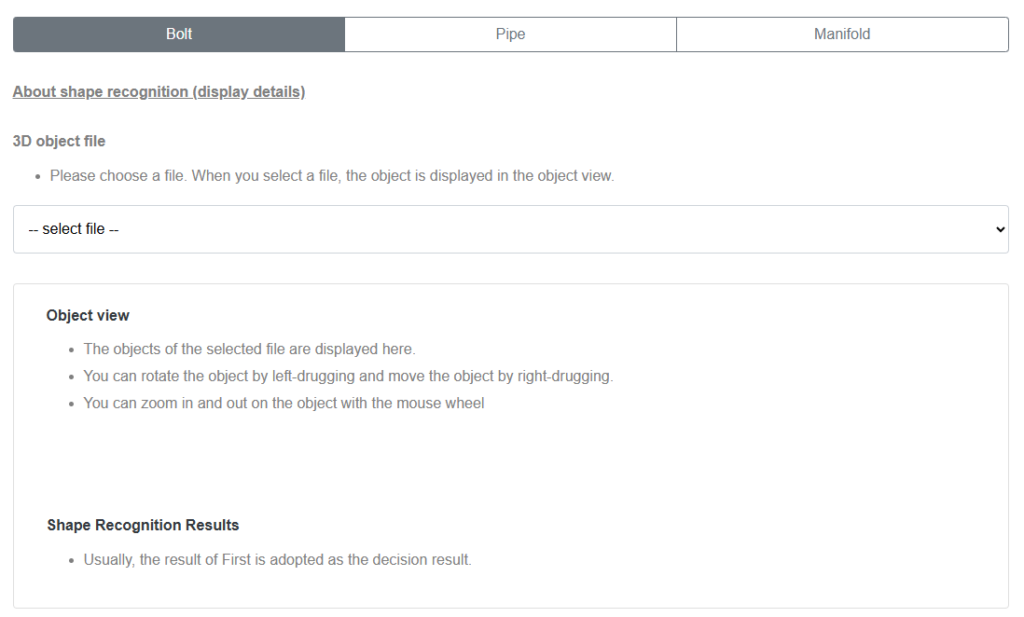Click the rotate by left-drugging instruction line
The image size is (1024, 617).
[x=348, y=376]
